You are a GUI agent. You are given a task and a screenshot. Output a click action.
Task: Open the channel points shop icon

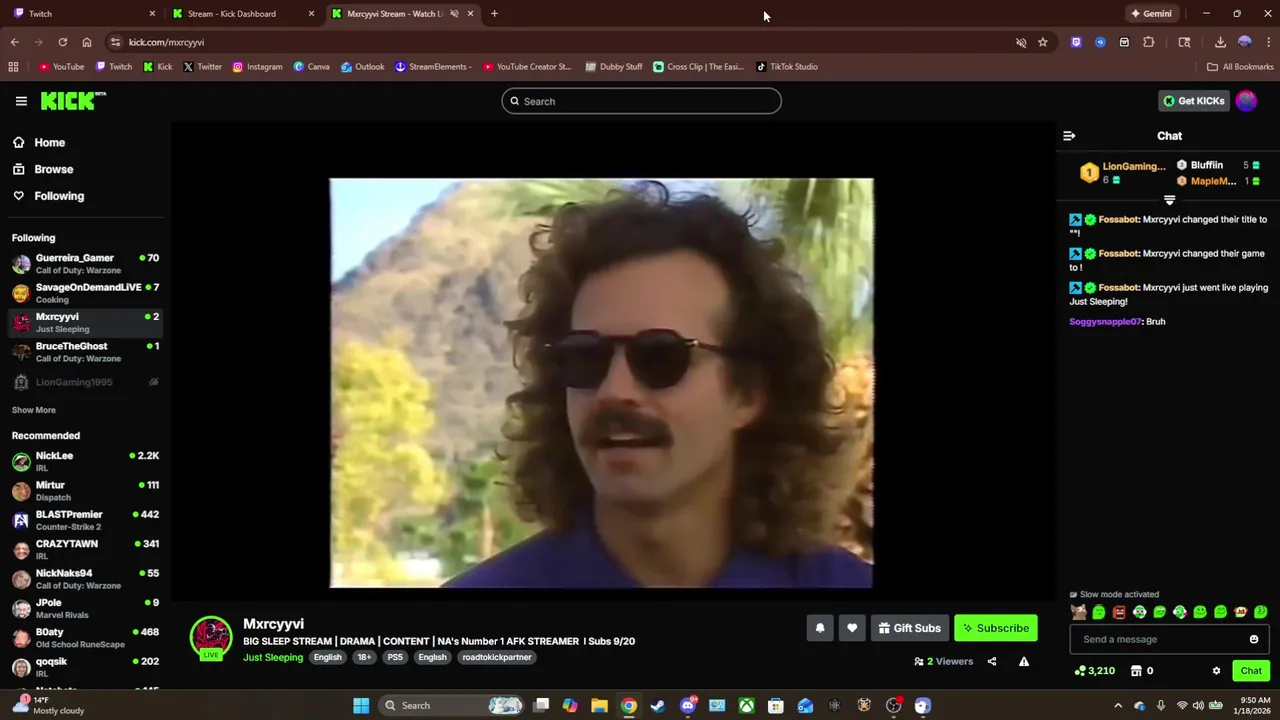pyautogui.click(x=1136, y=671)
